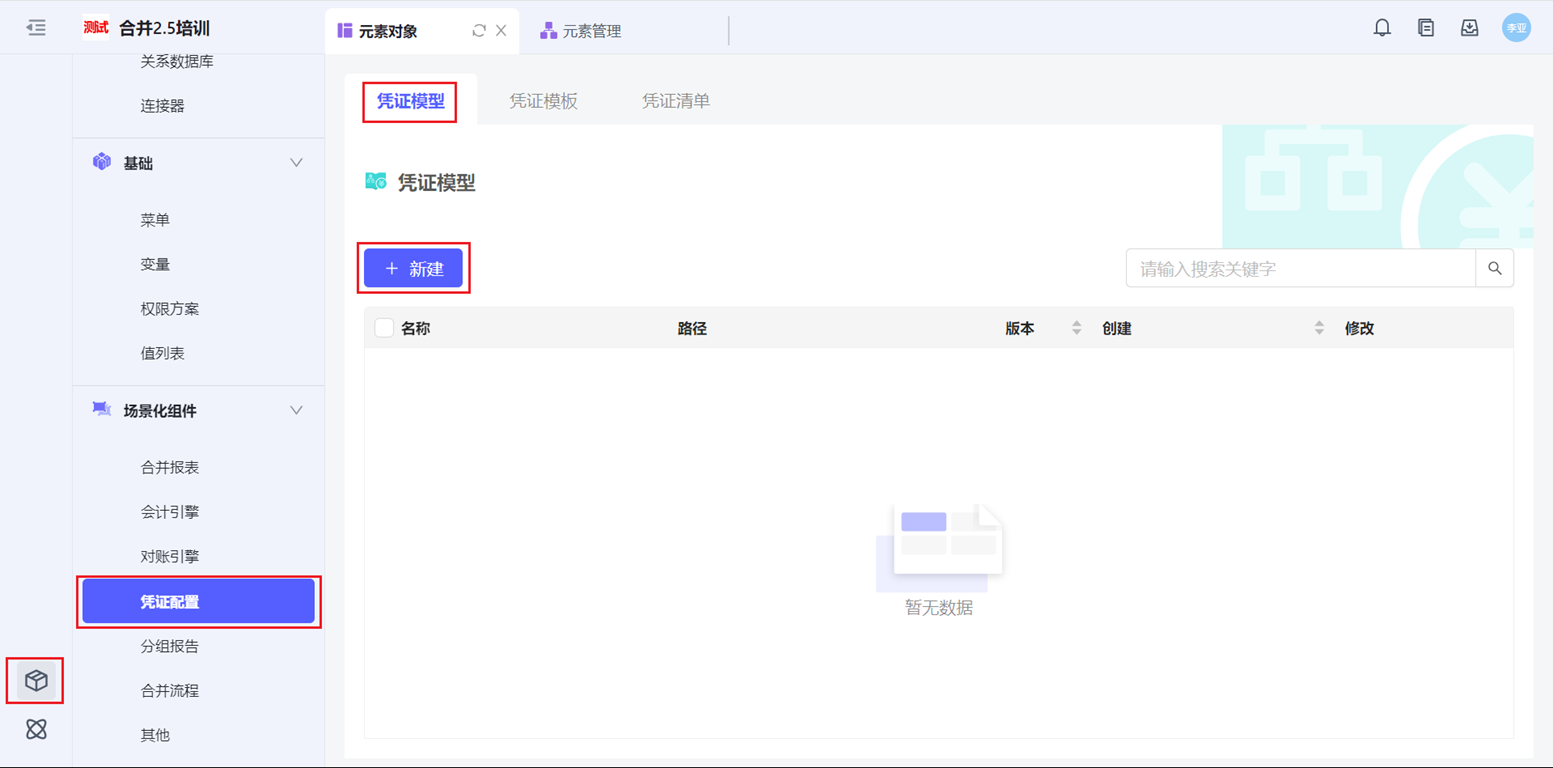Click the search magnifier icon
Screen dimensions: 1553x768
coord(1494,268)
